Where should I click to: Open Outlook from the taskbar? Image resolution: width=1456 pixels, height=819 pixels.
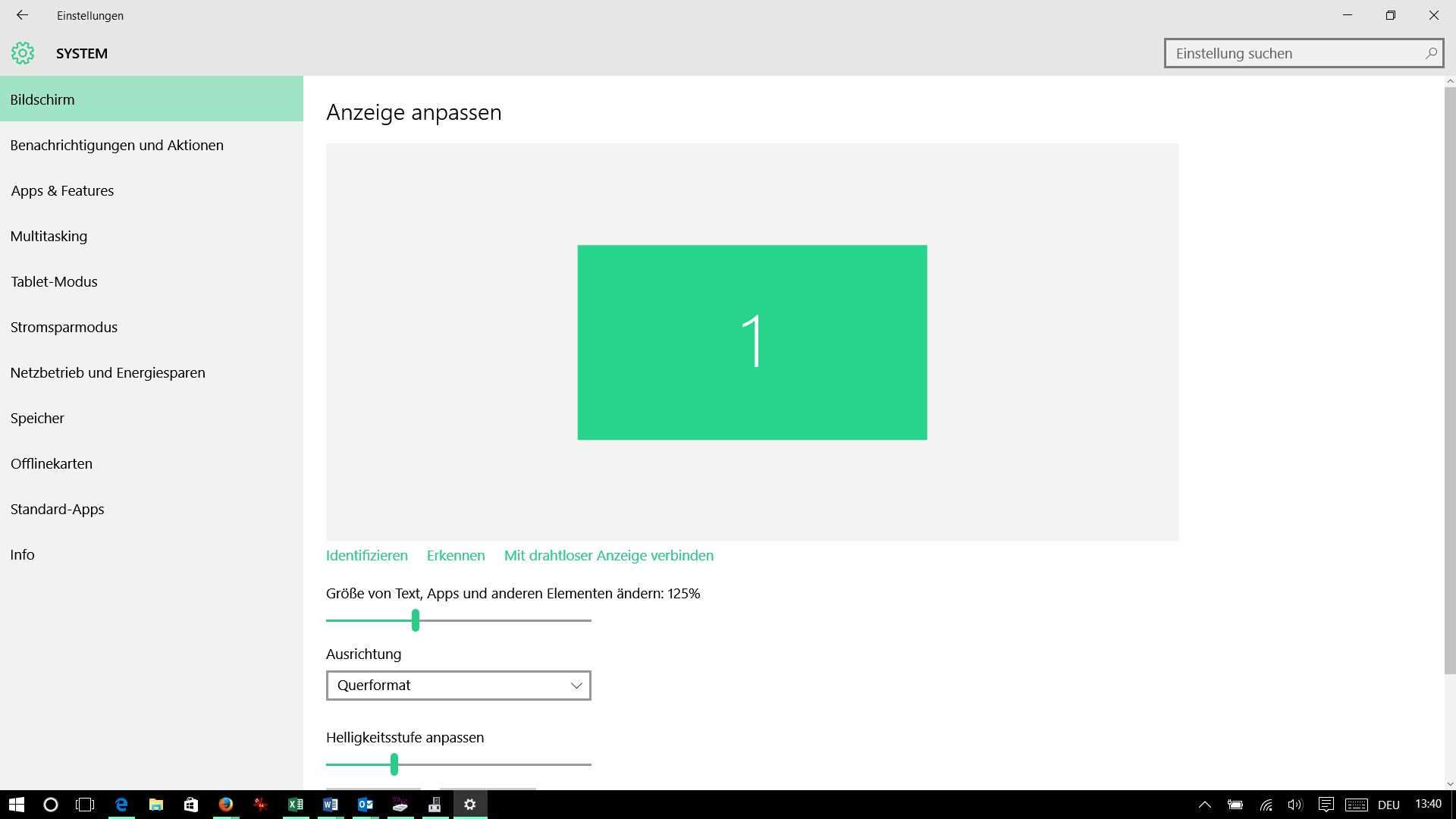(x=366, y=805)
